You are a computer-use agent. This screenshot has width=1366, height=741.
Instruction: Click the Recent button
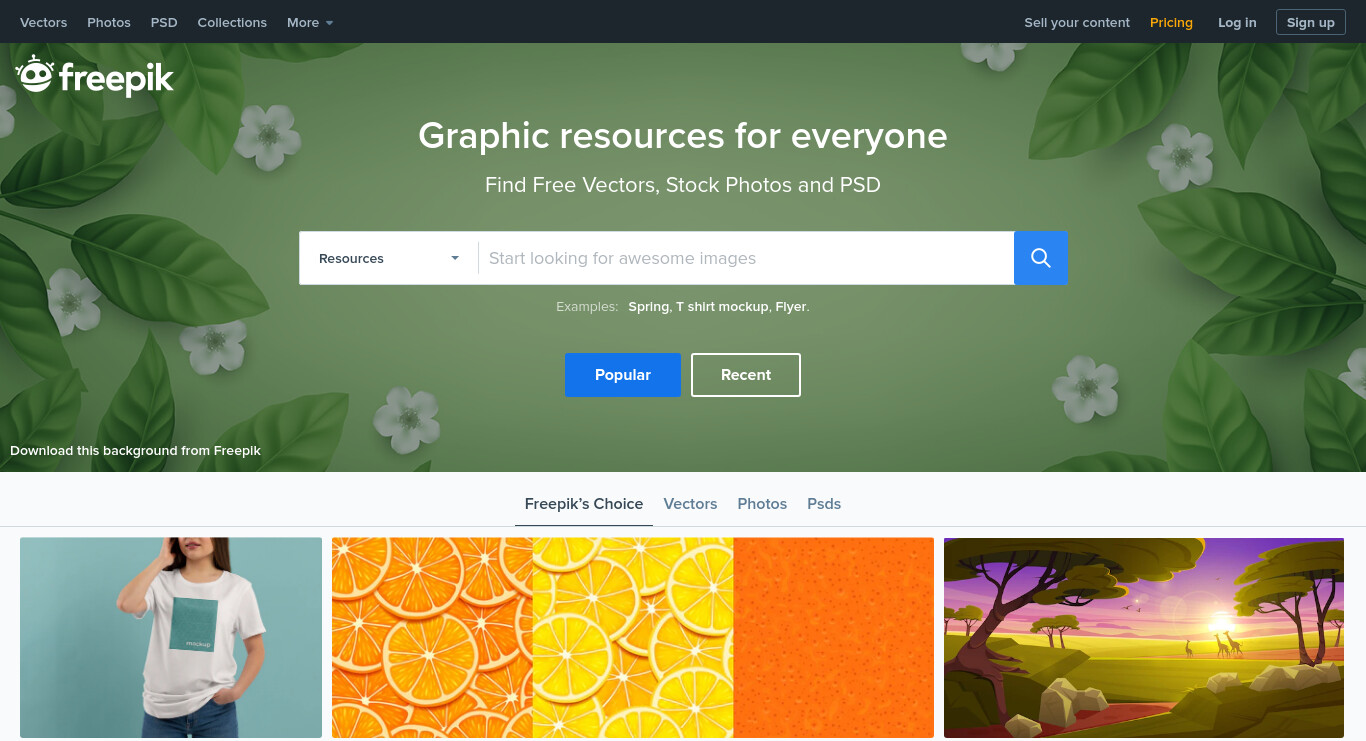coord(746,375)
